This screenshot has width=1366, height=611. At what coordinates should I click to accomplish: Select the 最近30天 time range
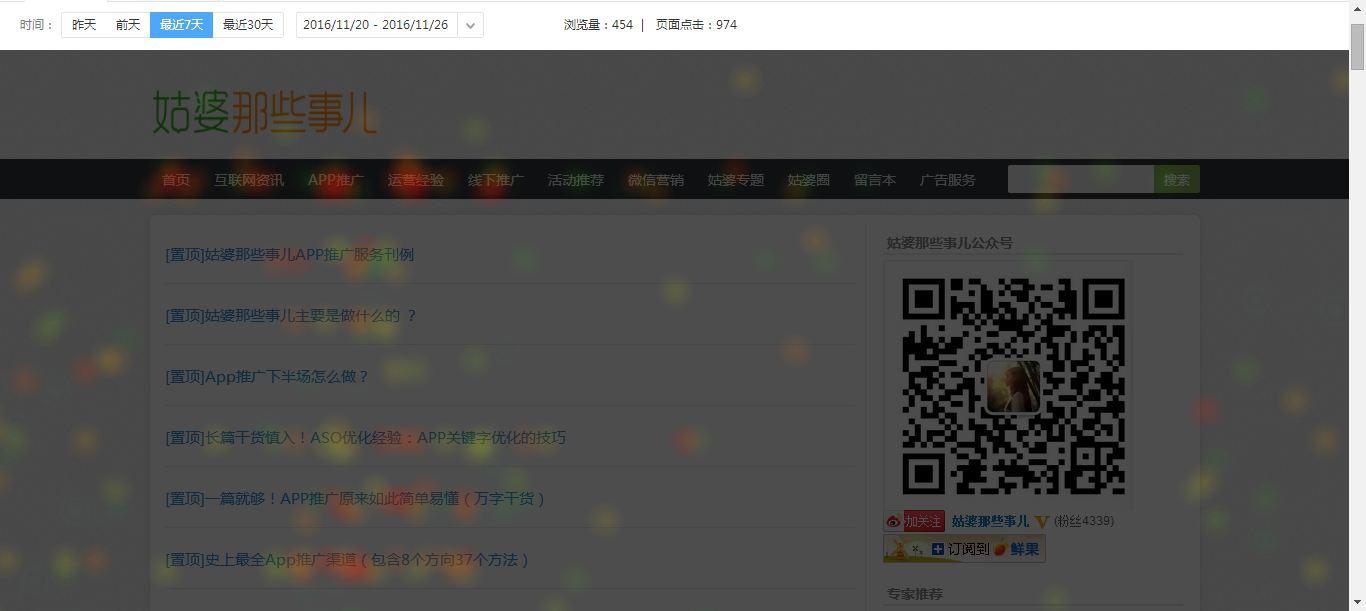(x=248, y=25)
